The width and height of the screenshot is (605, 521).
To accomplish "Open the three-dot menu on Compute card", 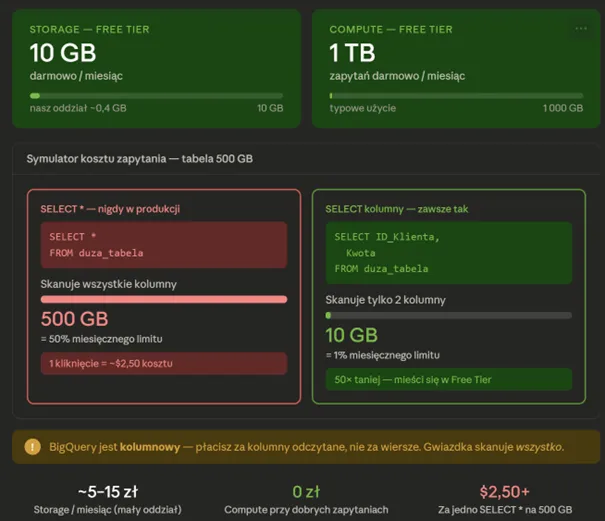I will 581,29.
